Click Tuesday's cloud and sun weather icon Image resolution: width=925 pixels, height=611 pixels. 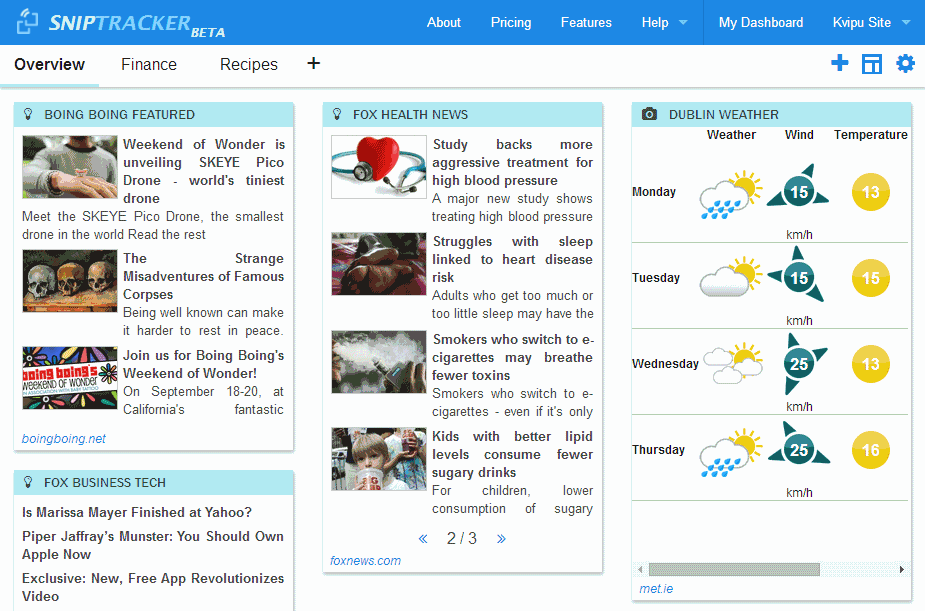[730, 277]
